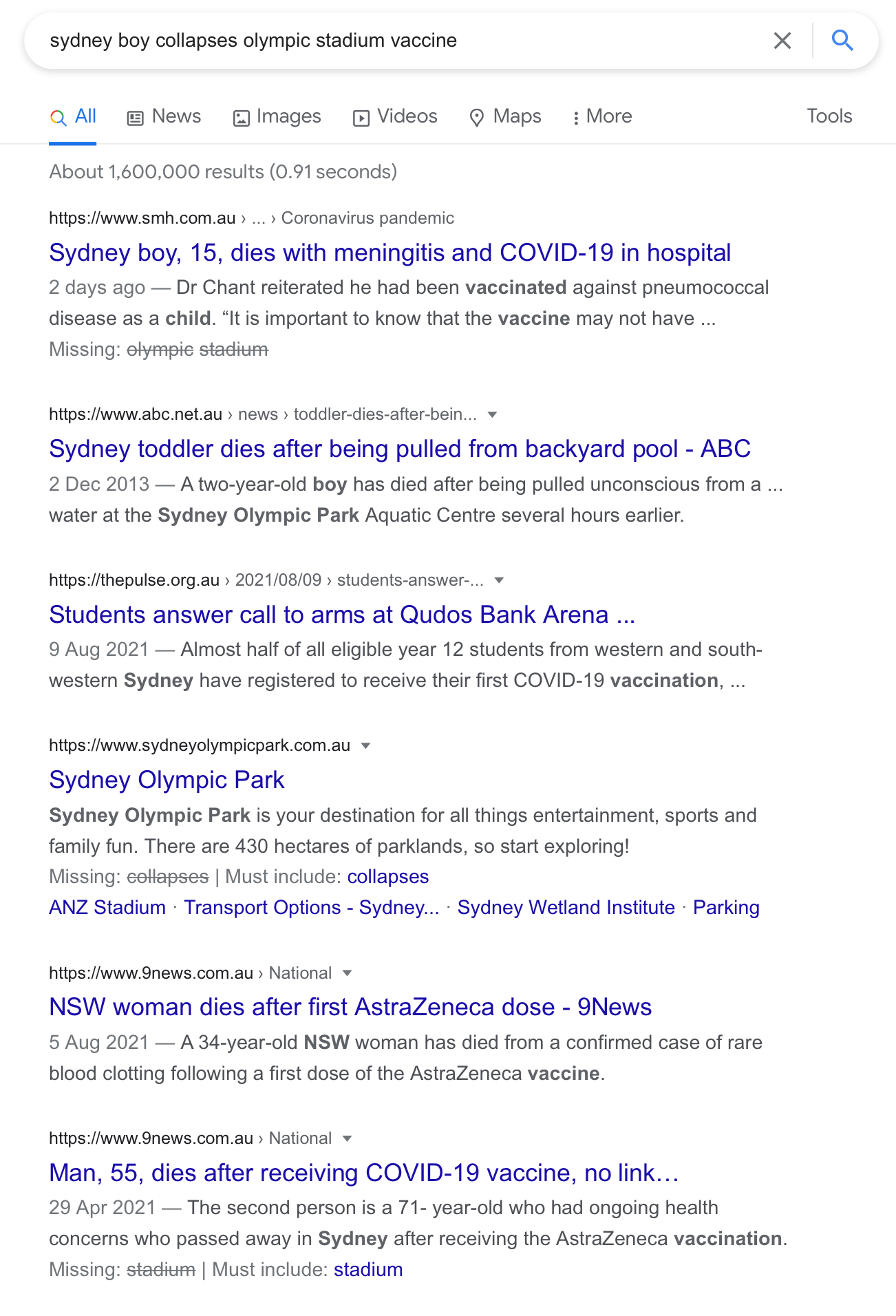Expand dropdown arrow next to abc.net.au result
The width and height of the screenshot is (896, 1316).
[492, 414]
